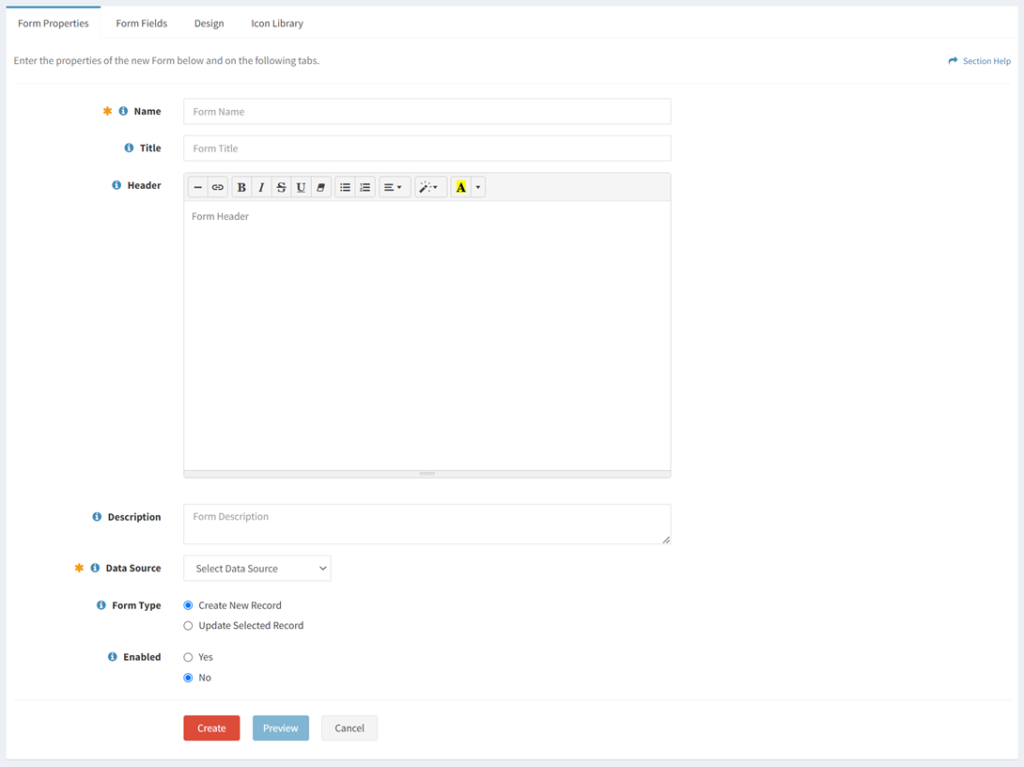Open the Select Data Source dropdown
The width and height of the screenshot is (1024, 767).
(x=256, y=567)
